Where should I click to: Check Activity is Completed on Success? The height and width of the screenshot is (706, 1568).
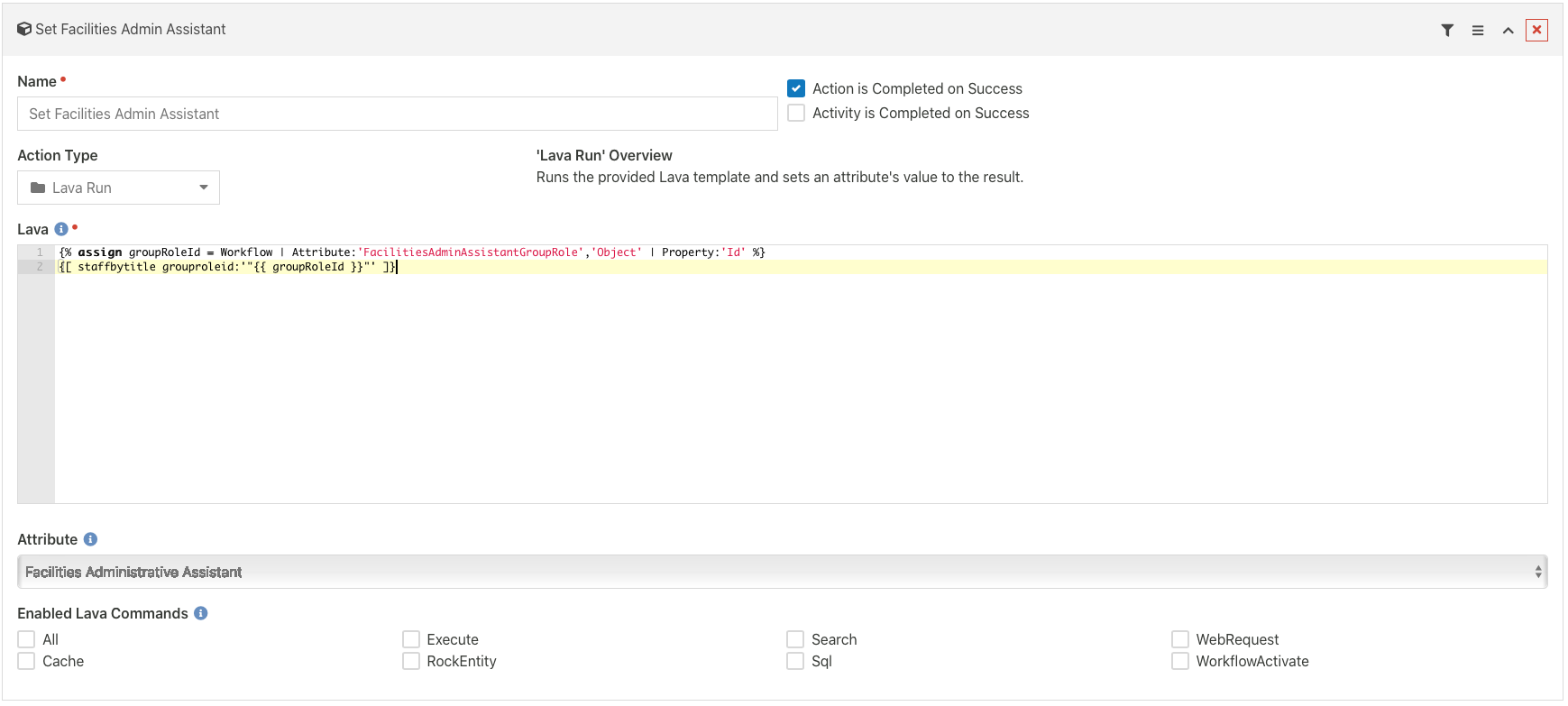[796, 113]
